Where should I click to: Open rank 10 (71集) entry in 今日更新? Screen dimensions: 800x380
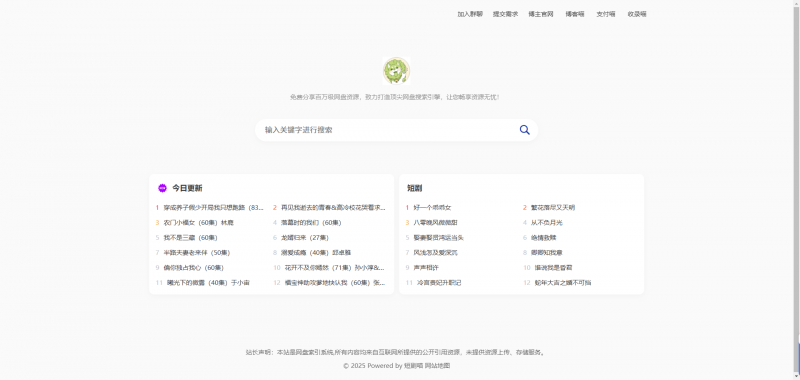click(x=335, y=267)
